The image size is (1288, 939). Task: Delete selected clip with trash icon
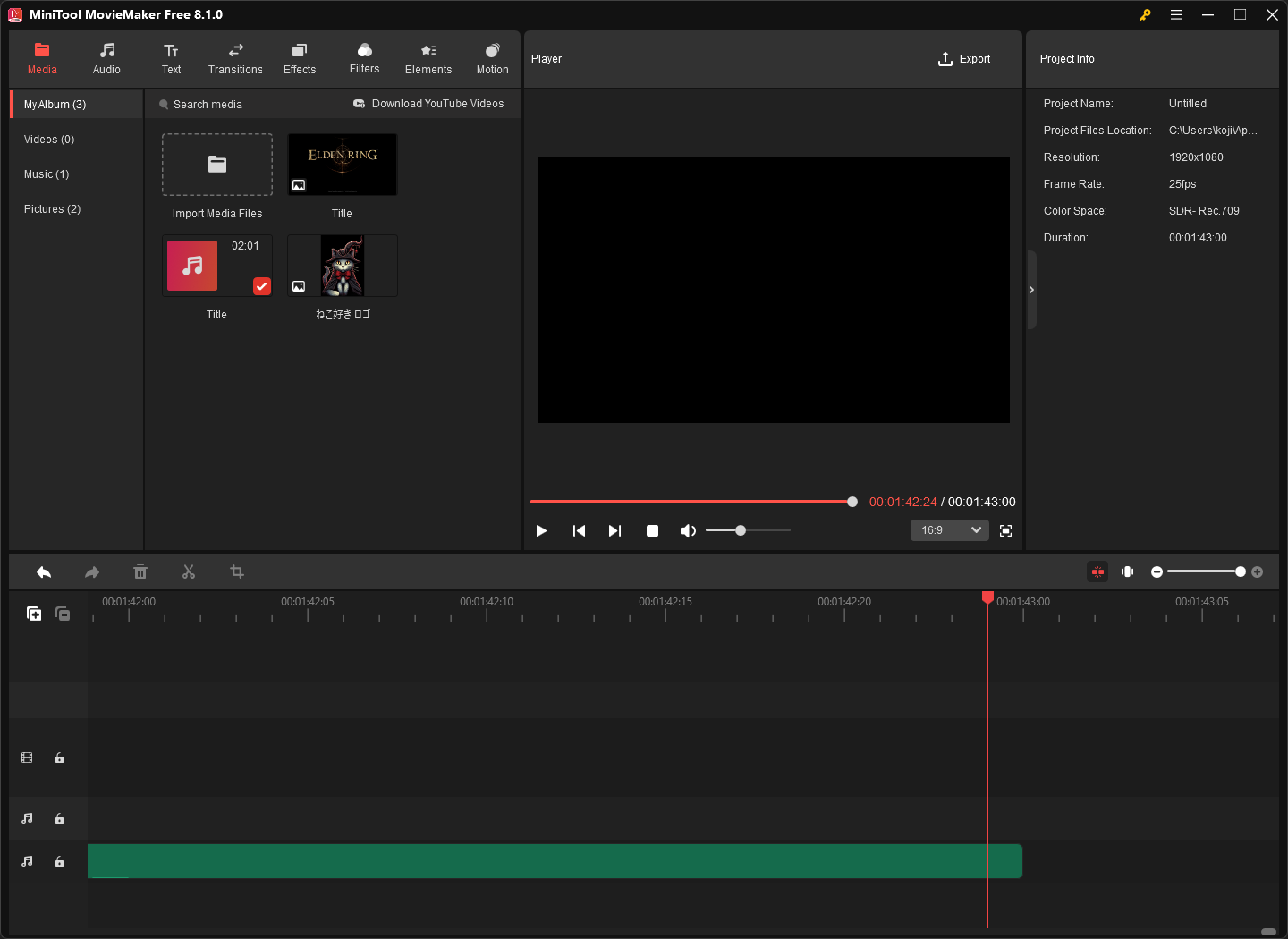[x=140, y=572]
